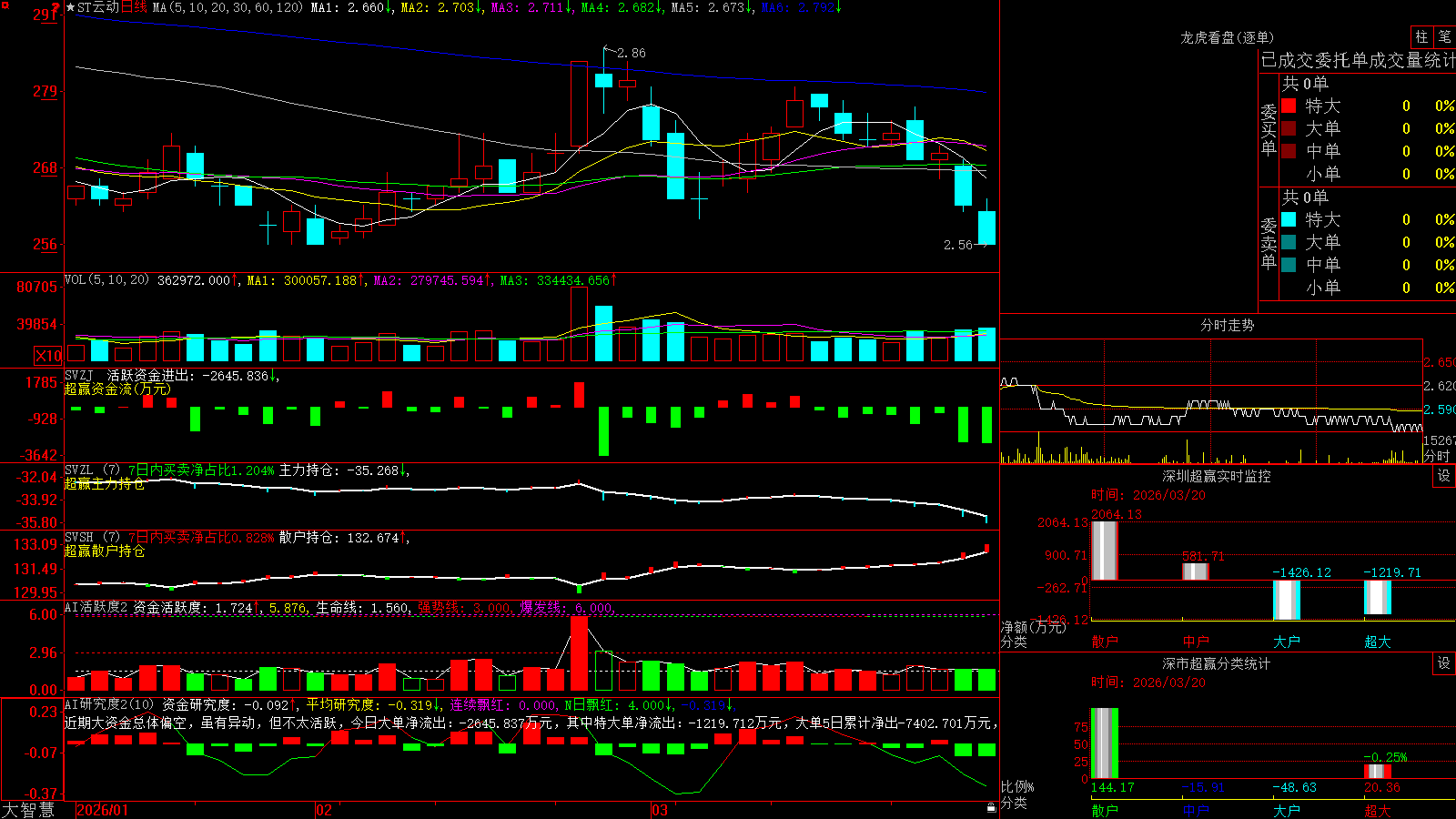Click the 委卖单 section label
1456x819 pixels.
pyautogui.click(x=1269, y=243)
